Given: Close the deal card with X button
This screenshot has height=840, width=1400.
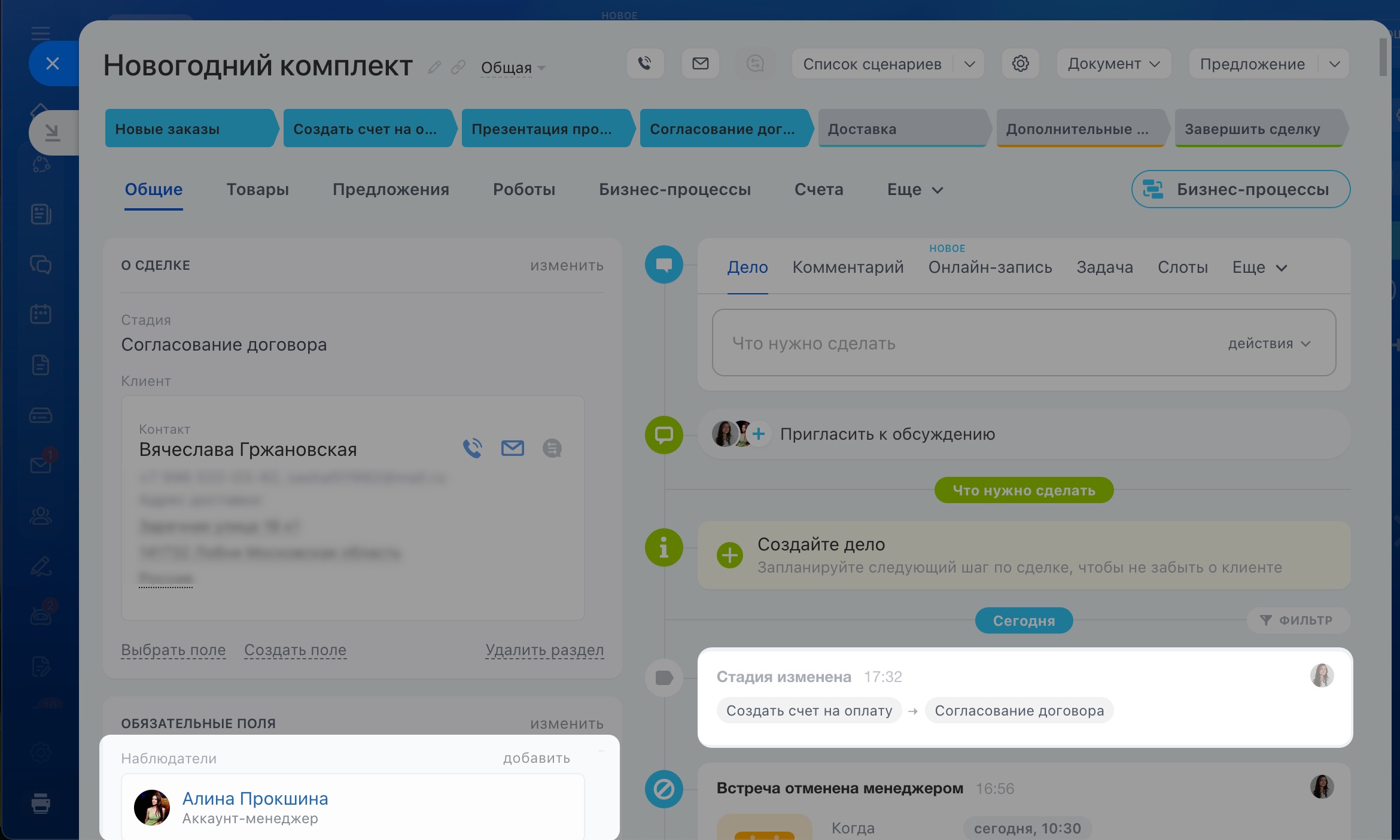Looking at the screenshot, I should pyautogui.click(x=53, y=63).
